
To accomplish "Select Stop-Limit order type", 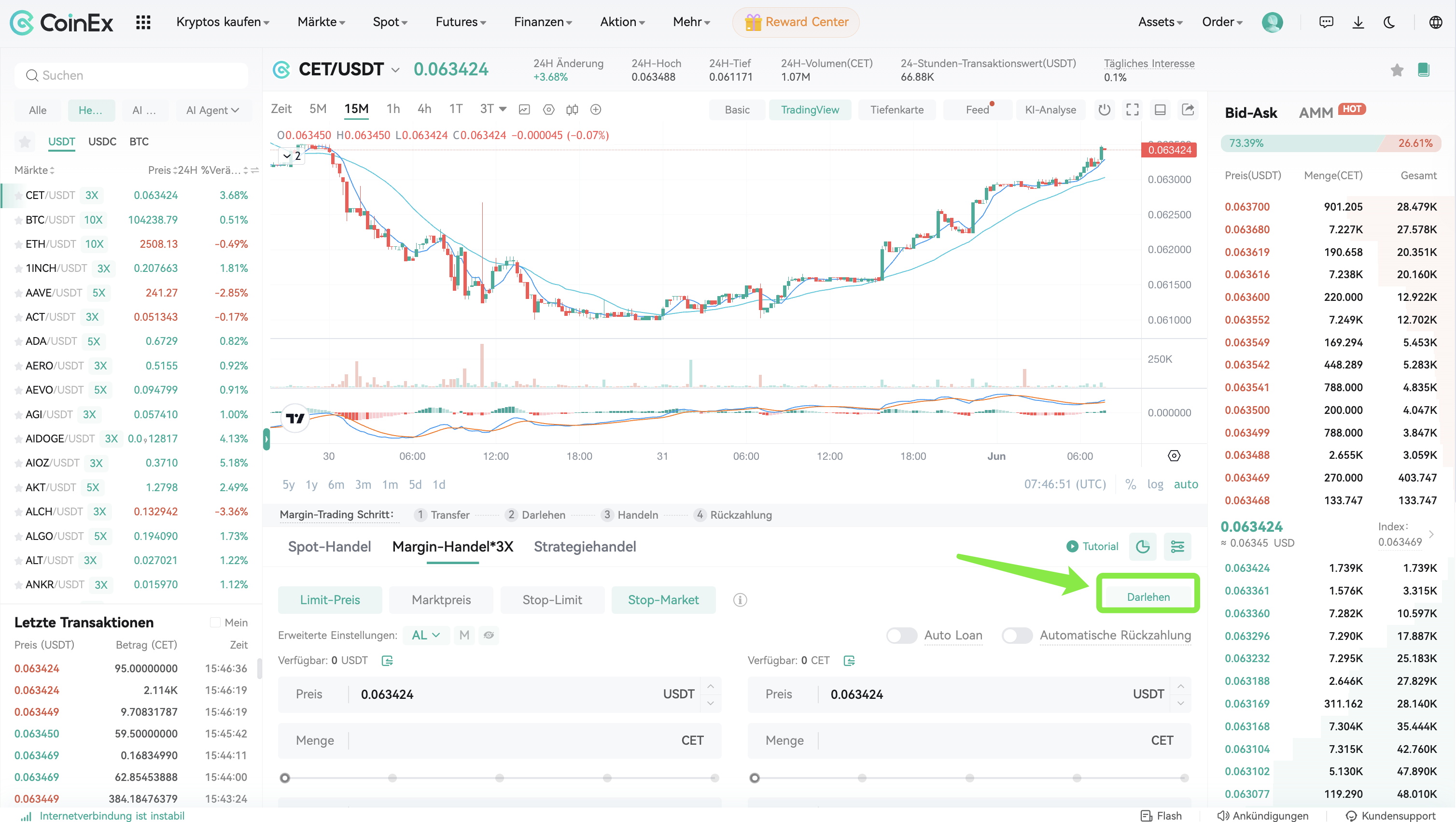I will tap(552, 600).
